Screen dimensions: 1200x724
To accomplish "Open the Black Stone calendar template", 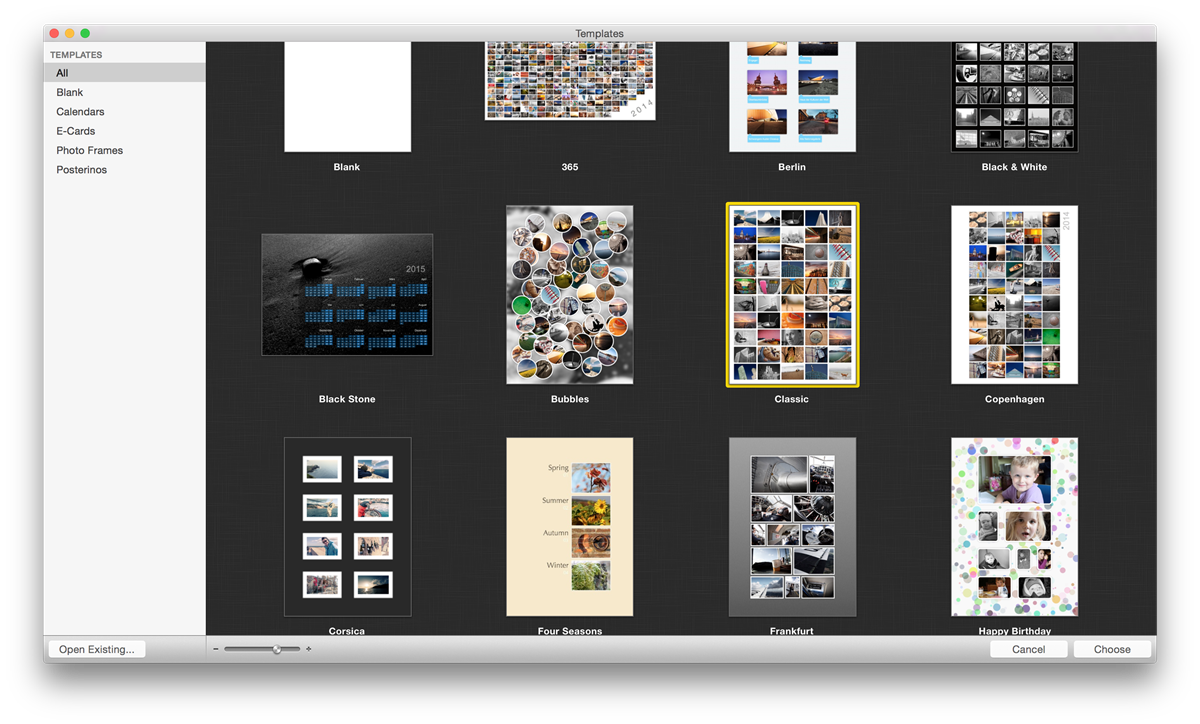I will click(x=347, y=295).
